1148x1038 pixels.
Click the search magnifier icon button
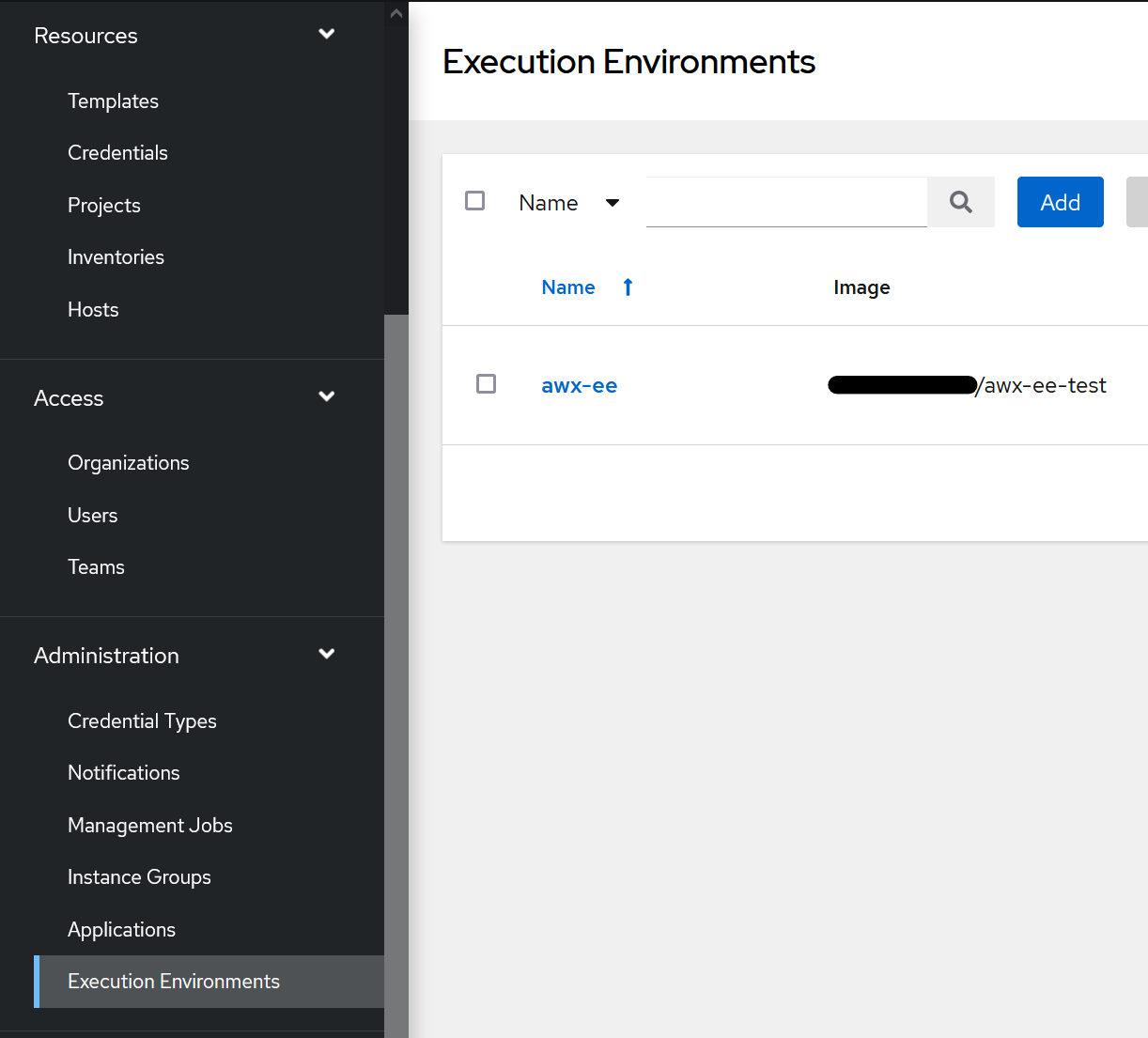point(960,202)
